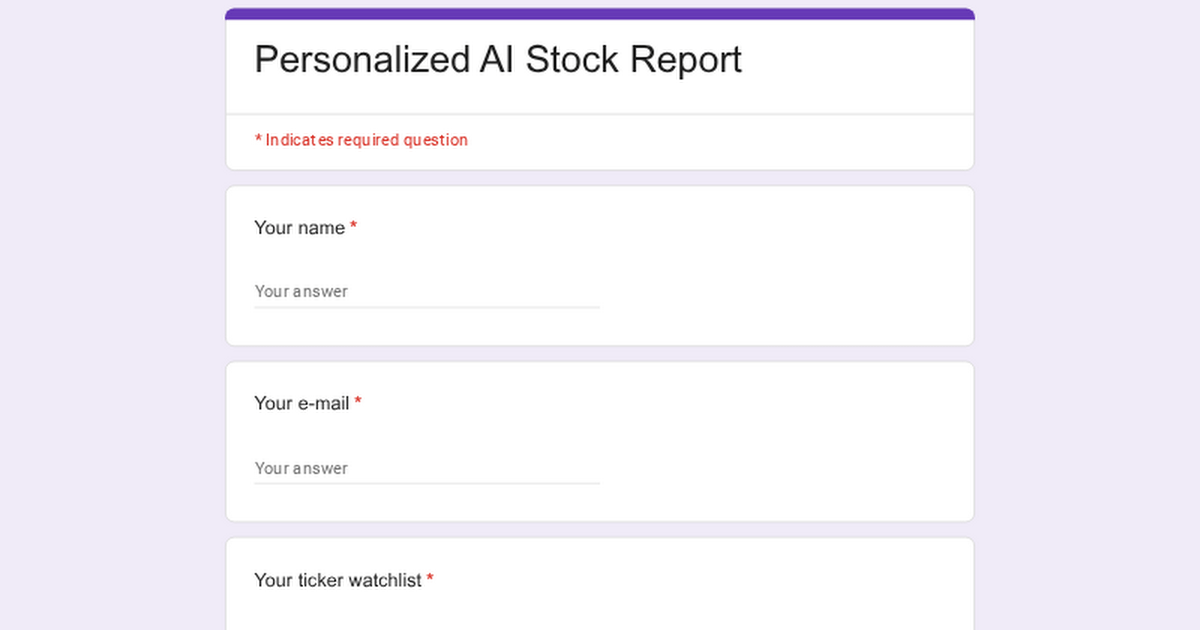
Task: Click the word watchlist in the third question
Action: coord(385,580)
